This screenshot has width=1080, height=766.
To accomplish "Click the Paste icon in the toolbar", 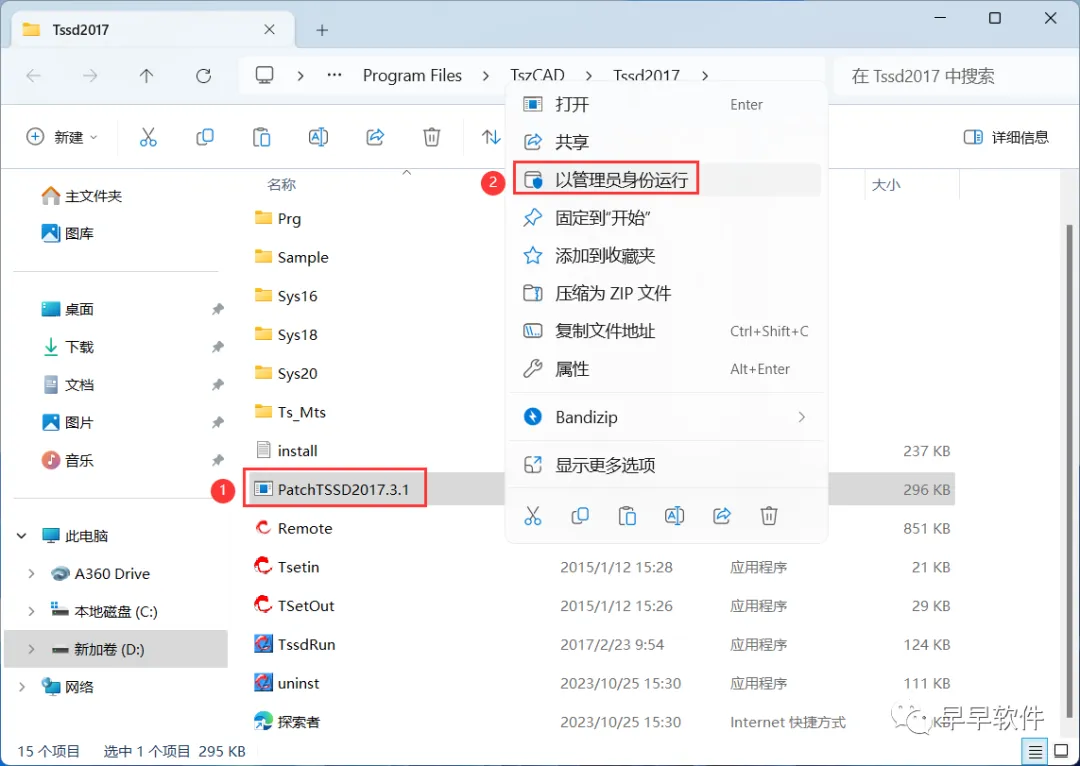I will tap(262, 137).
